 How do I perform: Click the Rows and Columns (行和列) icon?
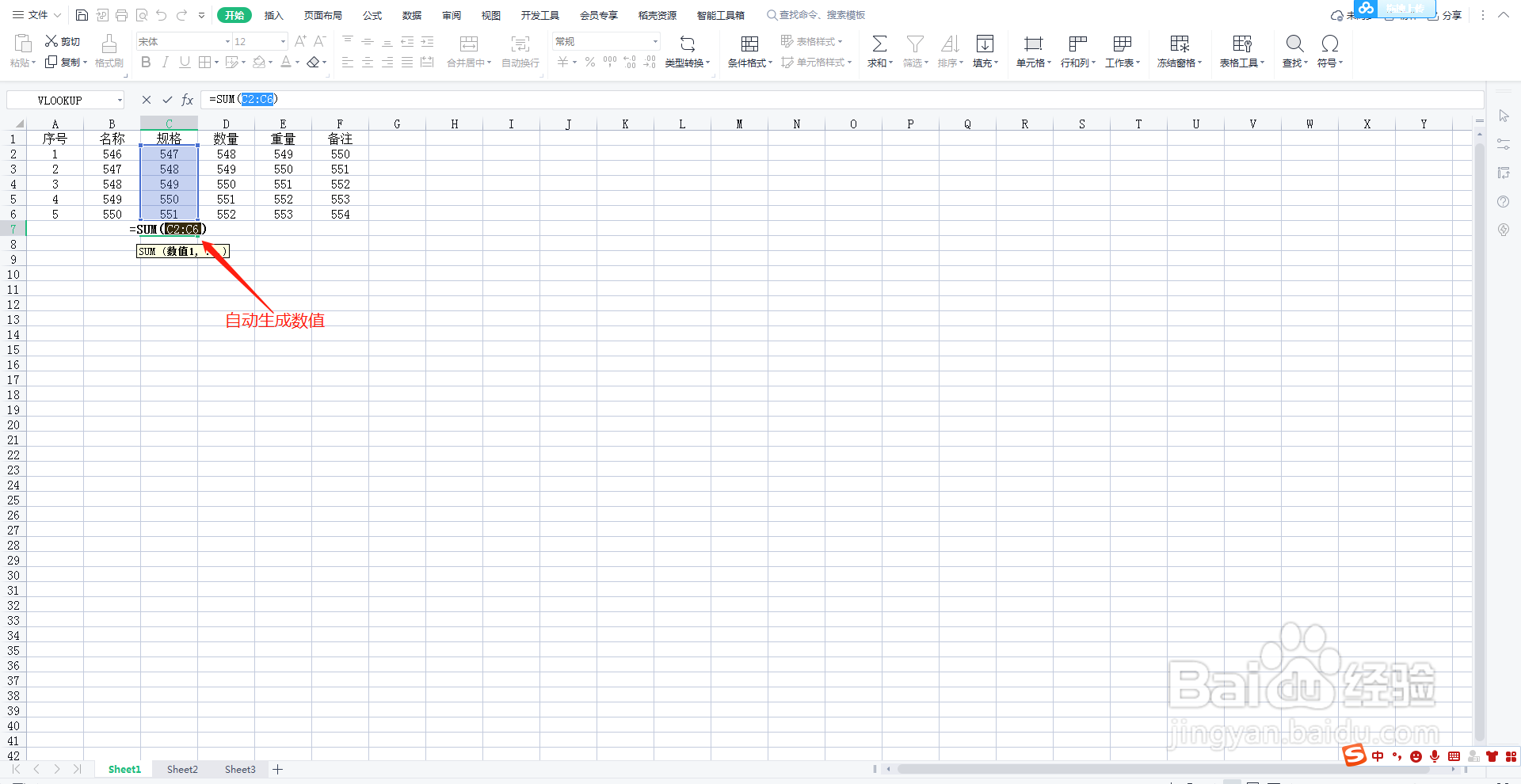pyautogui.click(x=1077, y=44)
